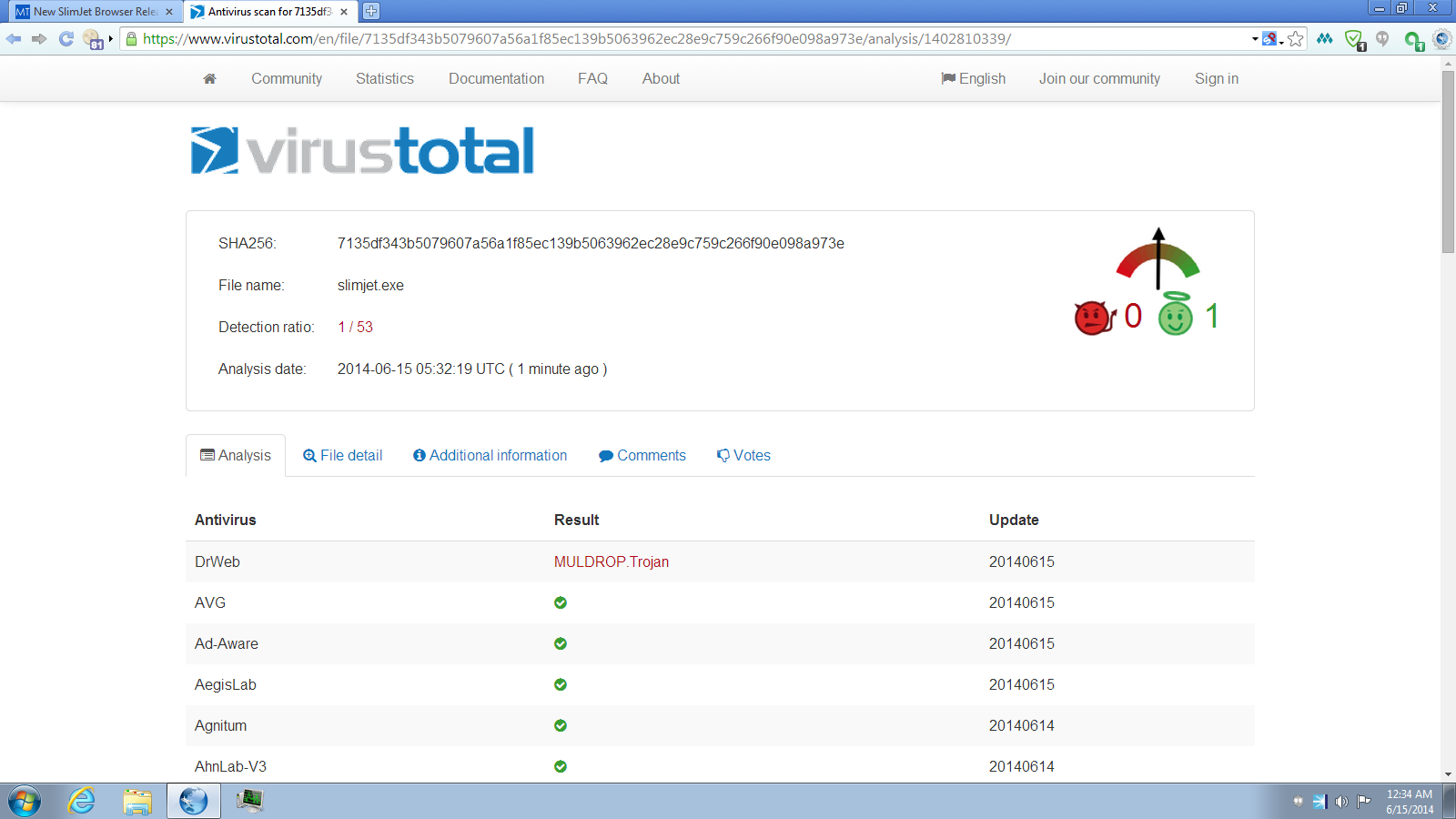Open the Action Center flag tray icon
Screen dimensions: 1456x819
pos(1363,802)
